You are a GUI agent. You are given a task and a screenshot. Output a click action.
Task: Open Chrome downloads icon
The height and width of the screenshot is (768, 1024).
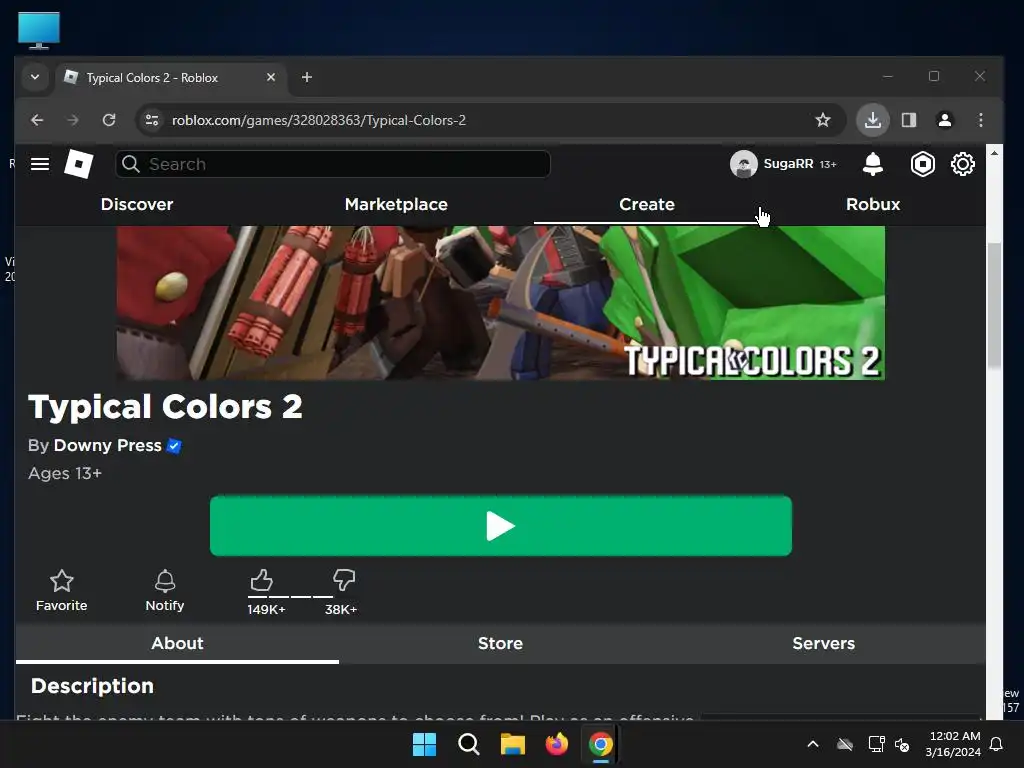coord(872,120)
